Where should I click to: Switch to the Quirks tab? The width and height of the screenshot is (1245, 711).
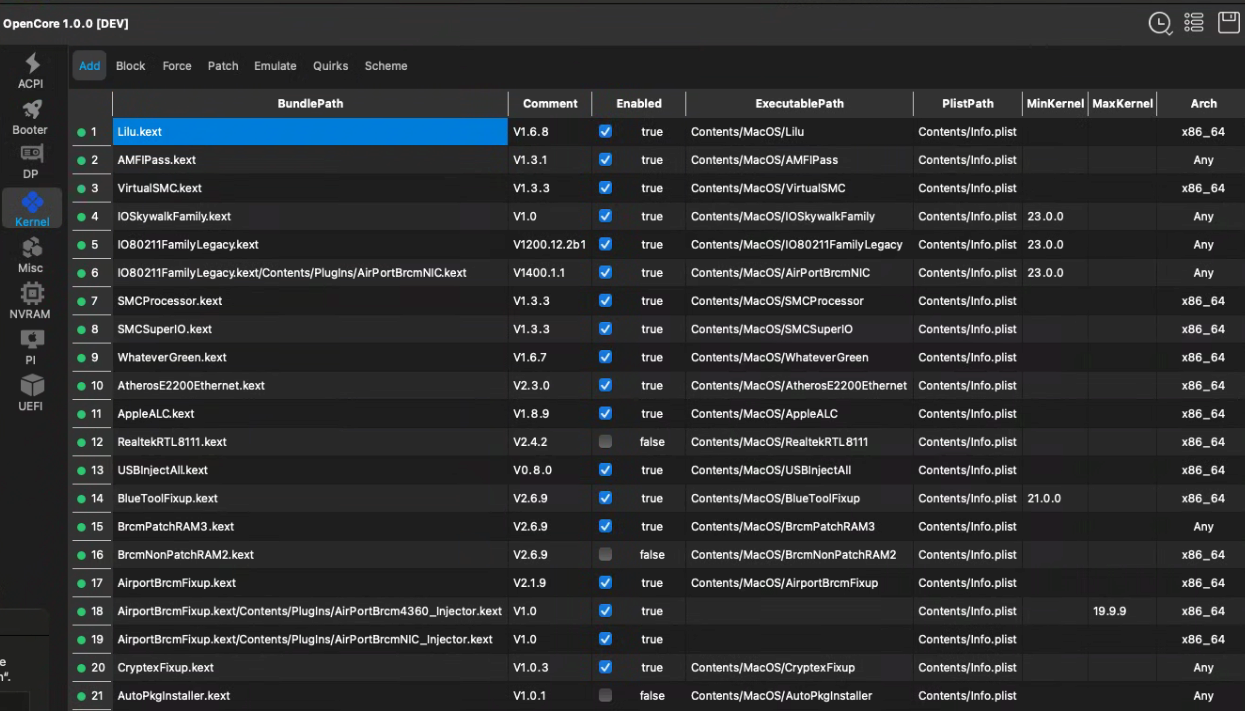(330, 66)
